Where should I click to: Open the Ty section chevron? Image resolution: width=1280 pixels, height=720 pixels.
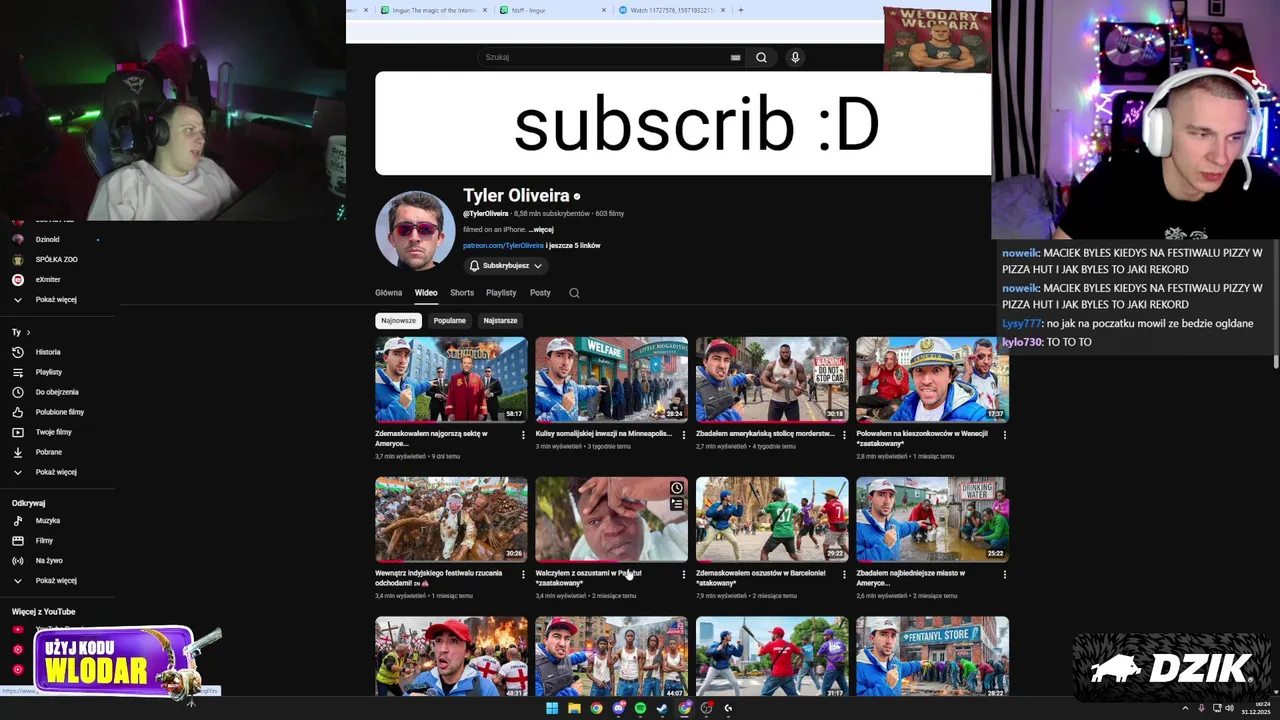pos(28,332)
